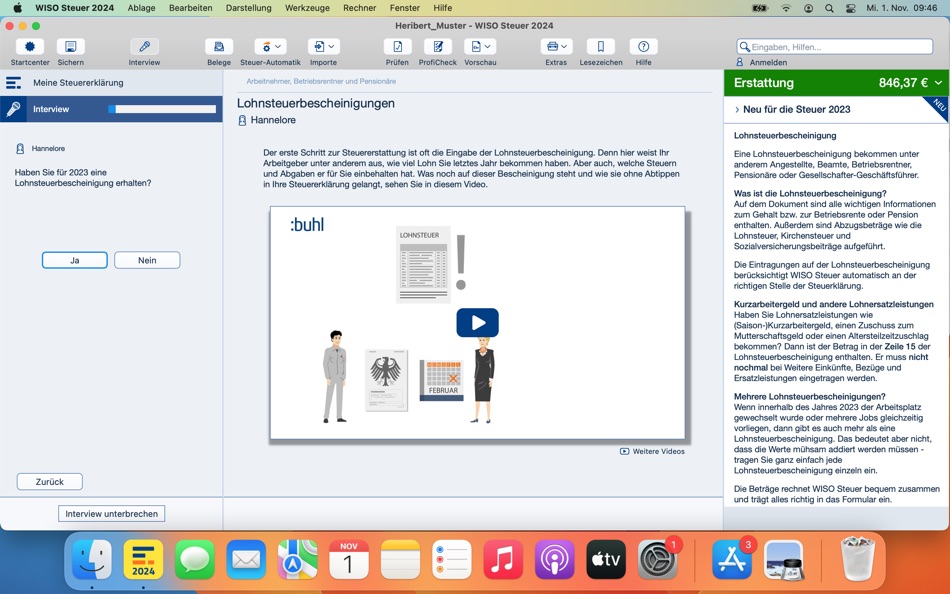Click Interview unterbrechen button
This screenshot has width=950, height=594.
(111, 513)
